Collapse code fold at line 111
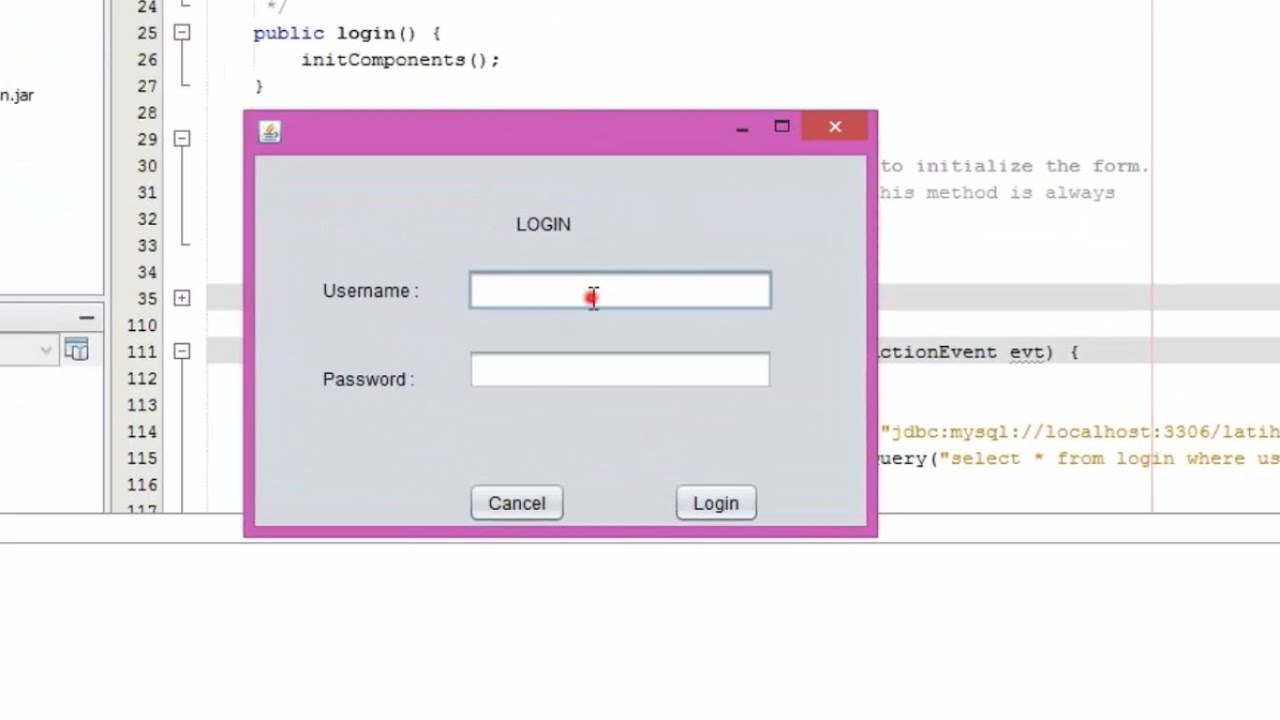Viewport: 1280px width, 720px height. pyautogui.click(x=182, y=351)
